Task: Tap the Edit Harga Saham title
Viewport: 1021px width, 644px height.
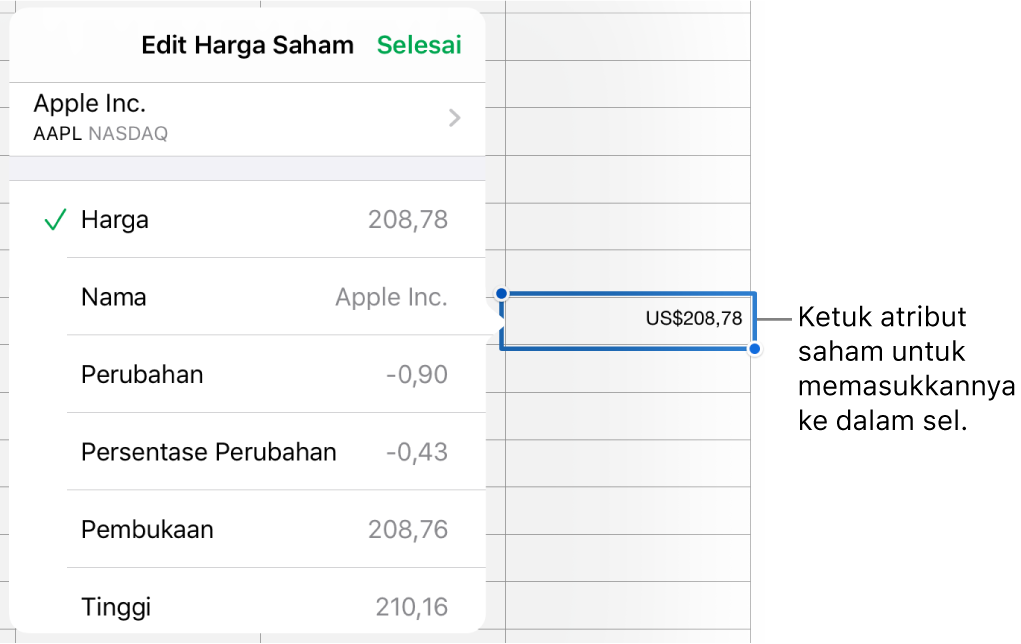Action: pos(247,45)
